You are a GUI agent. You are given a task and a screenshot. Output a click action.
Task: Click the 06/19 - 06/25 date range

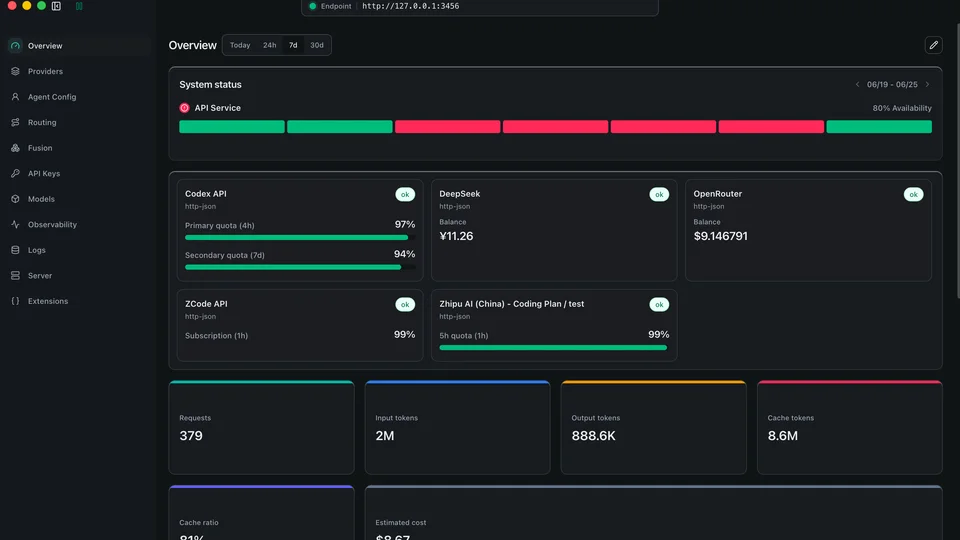click(892, 84)
